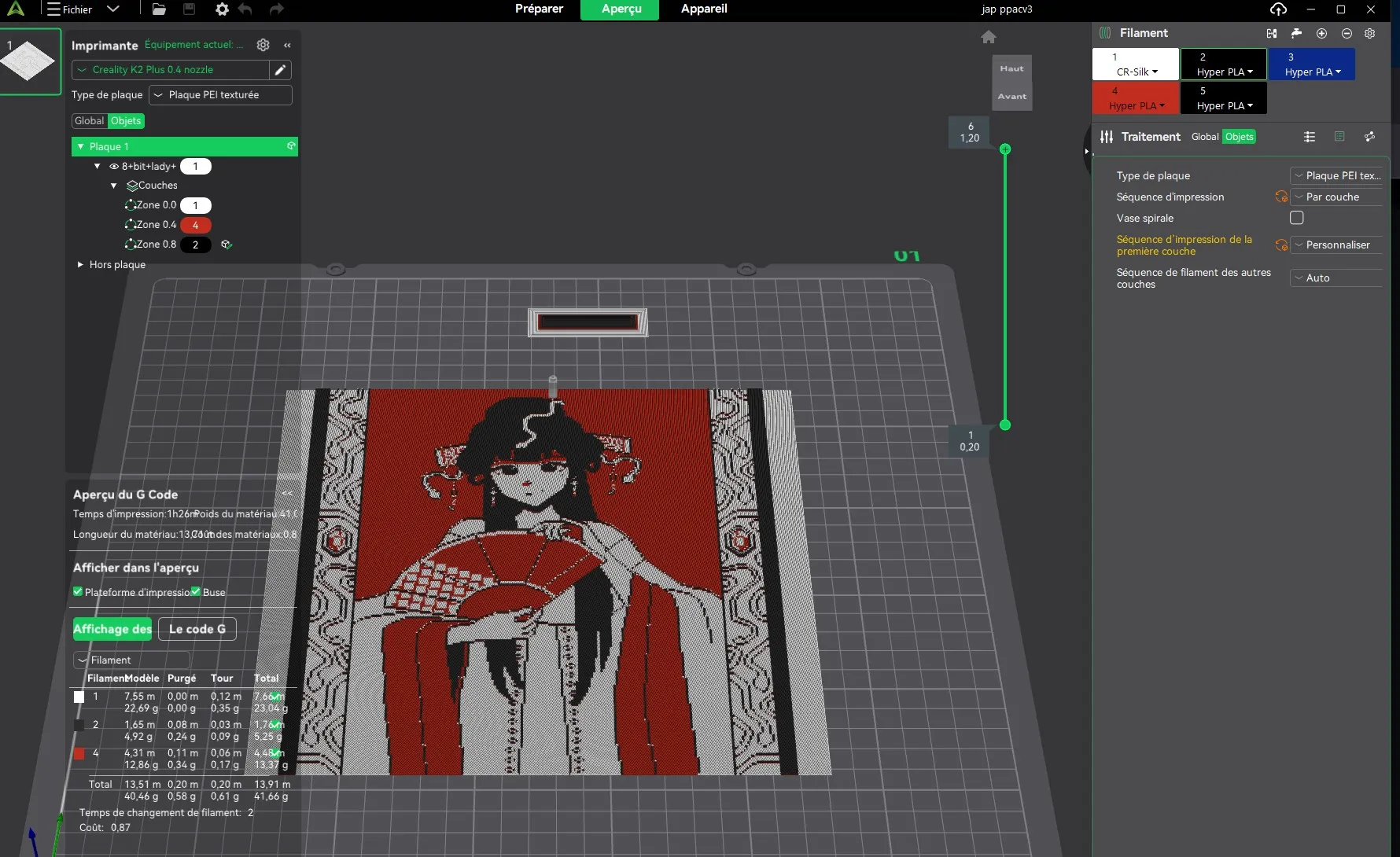The height and width of the screenshot is (857, 1400).
Task: Toggle visibility of 8+bit+lady+ object
Action: [x=114, y=167]
